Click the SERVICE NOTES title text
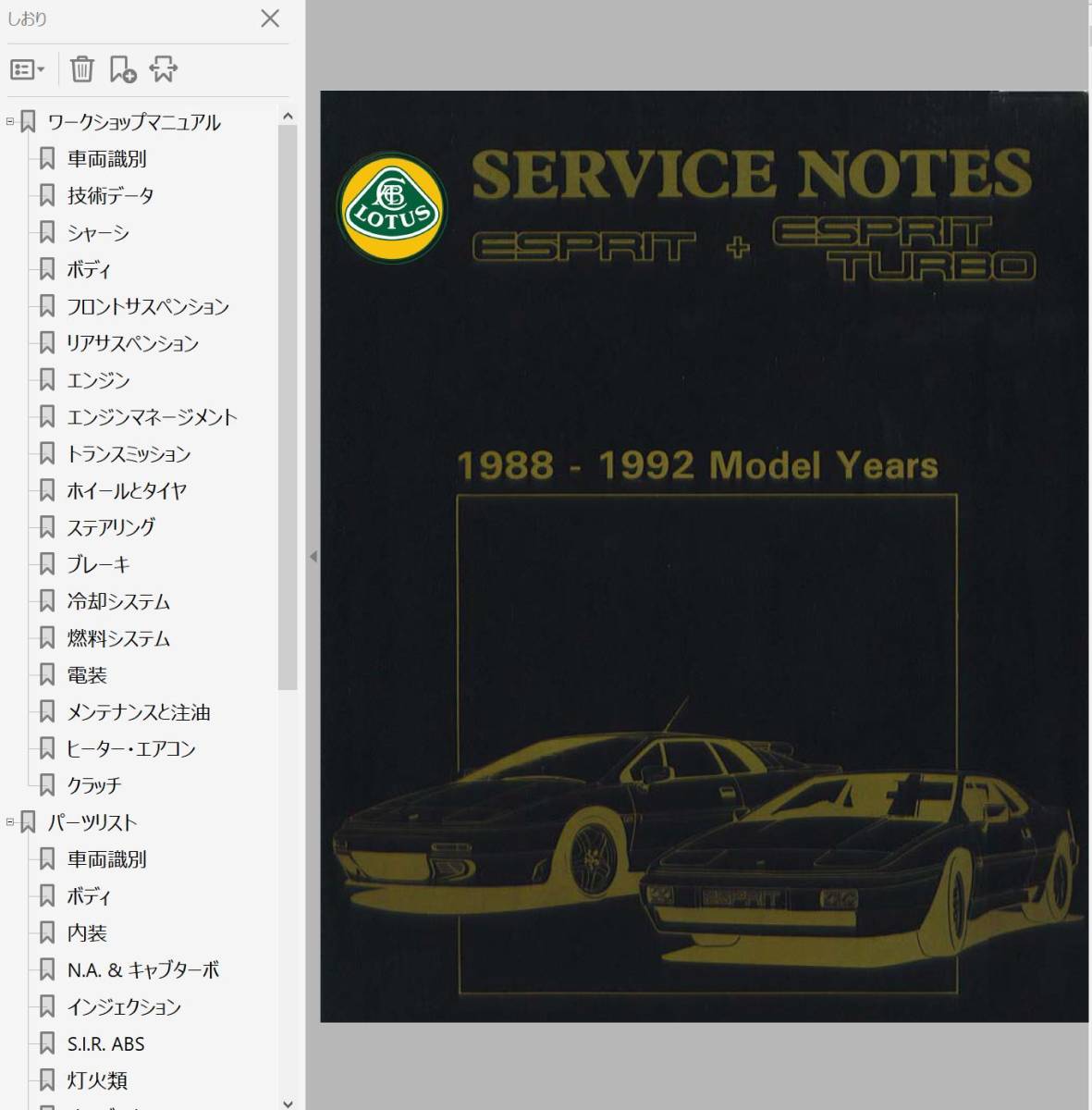Image resolution: width=1092 pixels, height=1110 pixels. click(x=752, y=174)
